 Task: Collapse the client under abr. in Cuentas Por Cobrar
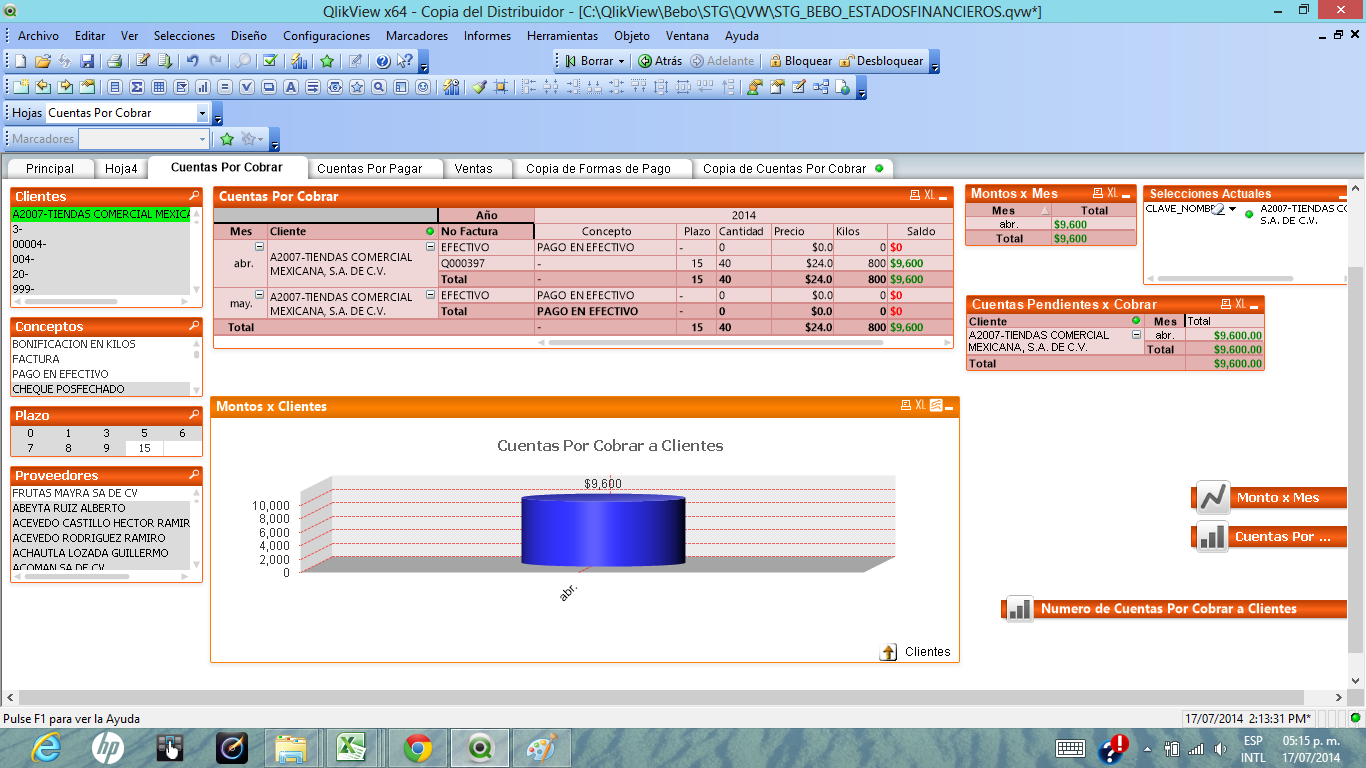coord(431,246)
